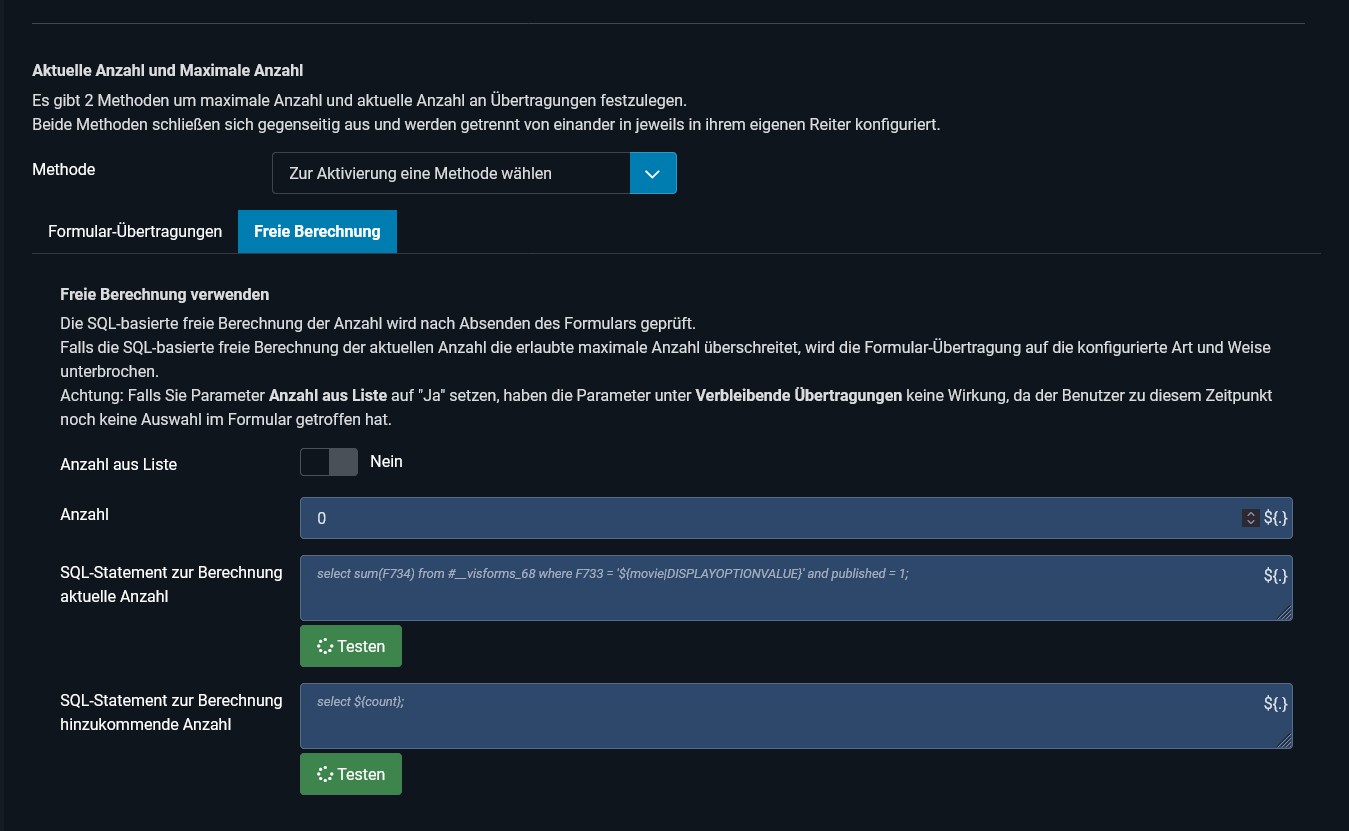Click the Anzahl aus Liste field label
The width and height of the screenshot is (1349, 831).
(118, 464)
